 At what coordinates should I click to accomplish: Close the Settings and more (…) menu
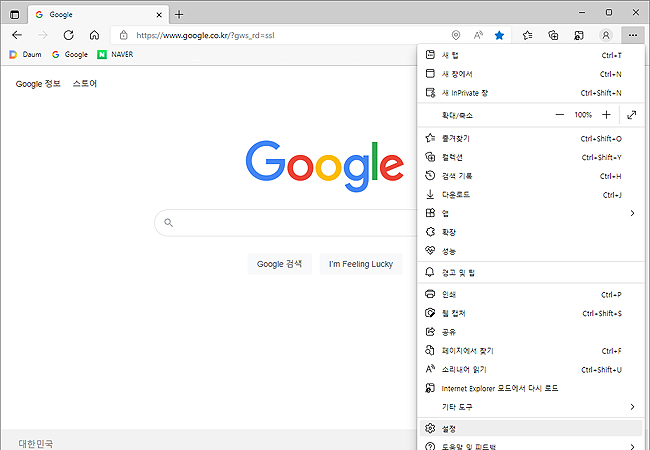(x=633, y=35)
